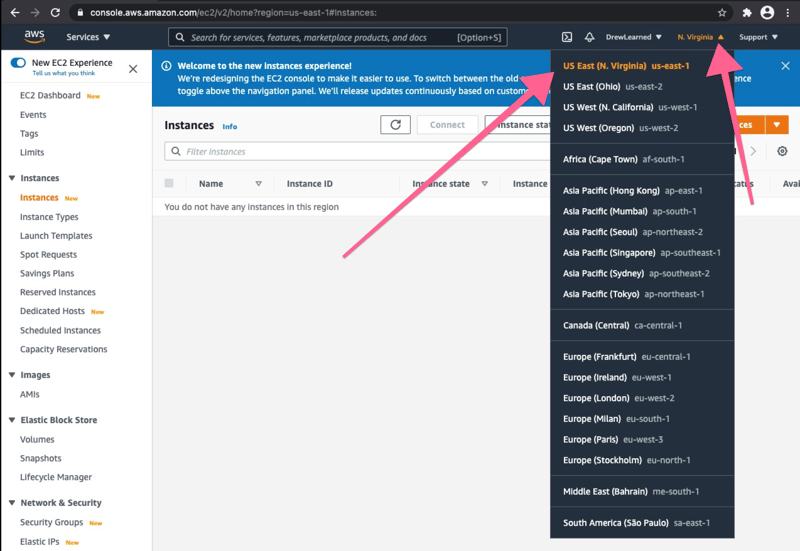The width and height of the screenshot is (800, 551).
Task: Open Launch Templates in sidebar
Action: (x=56, y=236)
